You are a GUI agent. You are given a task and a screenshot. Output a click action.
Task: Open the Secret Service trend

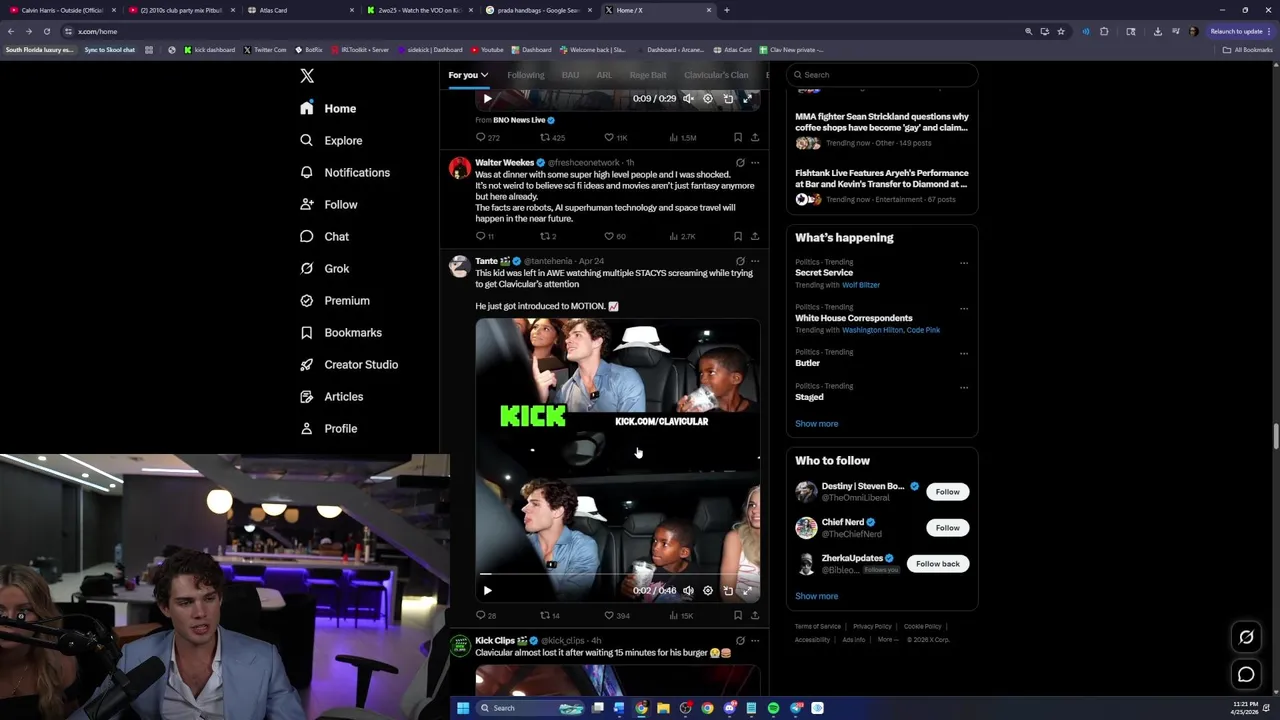point(824,273)
